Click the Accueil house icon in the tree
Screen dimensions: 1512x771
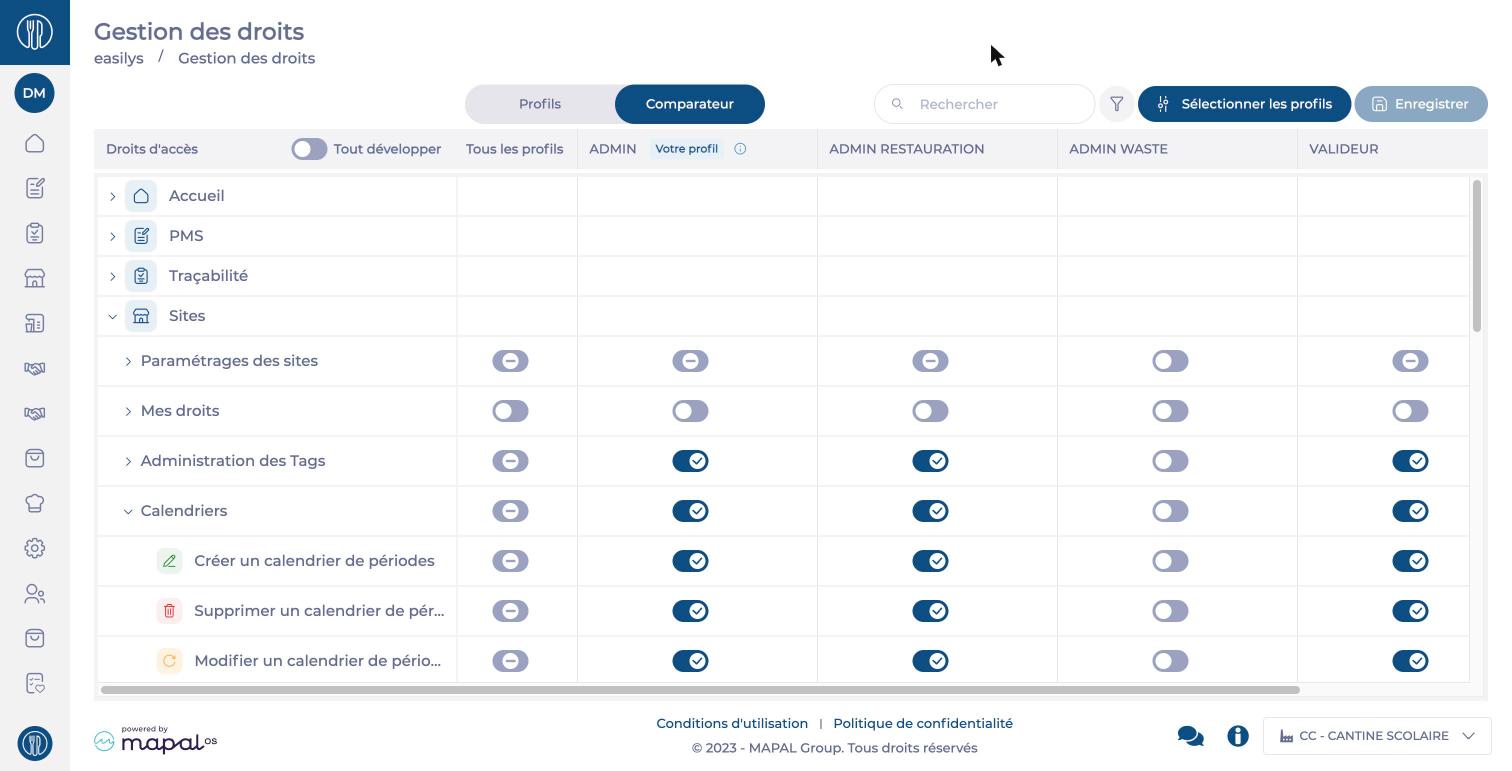point(141,196)
